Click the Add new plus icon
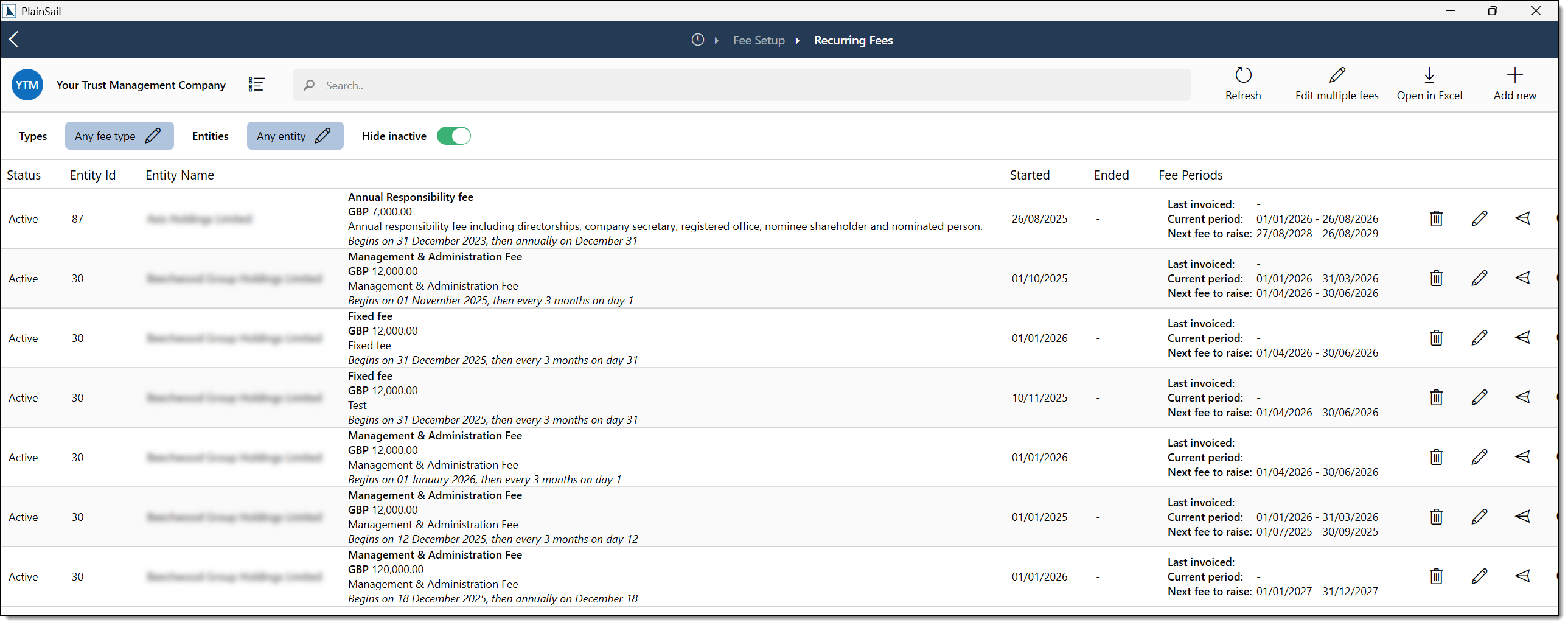 pos(1515,75)
